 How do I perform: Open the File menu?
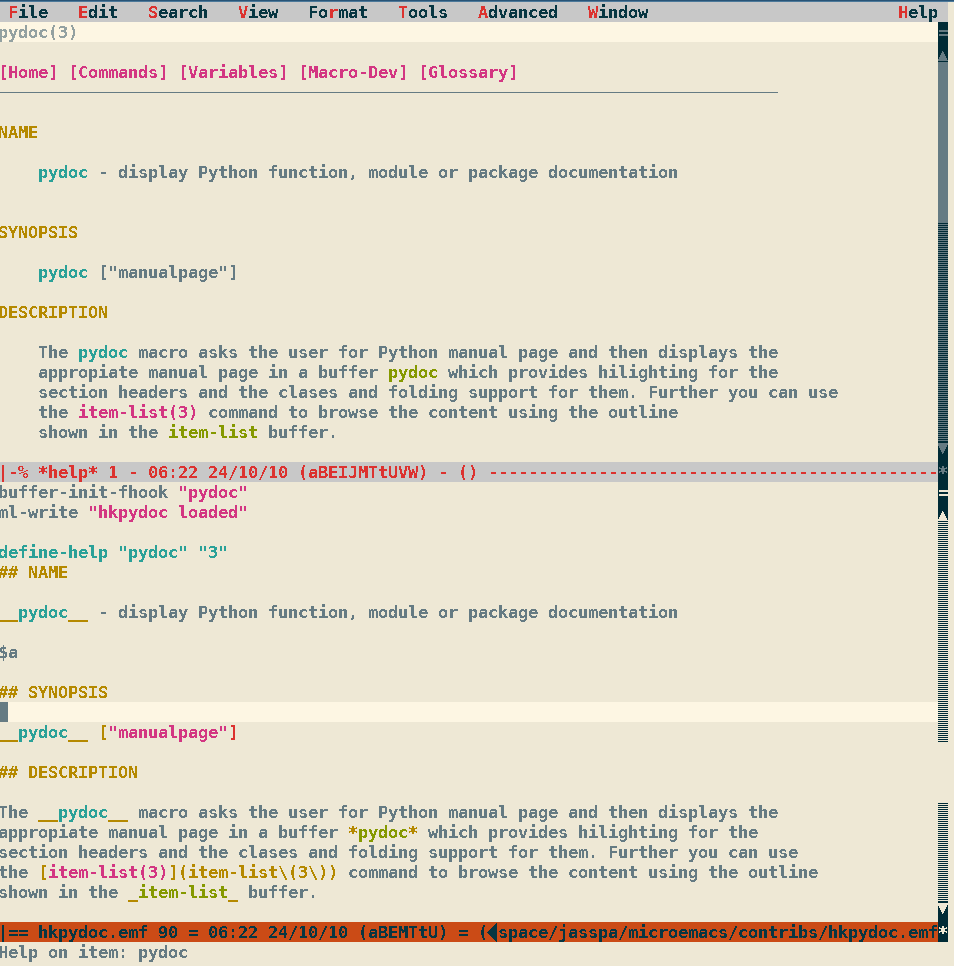[x=28, y=12]
